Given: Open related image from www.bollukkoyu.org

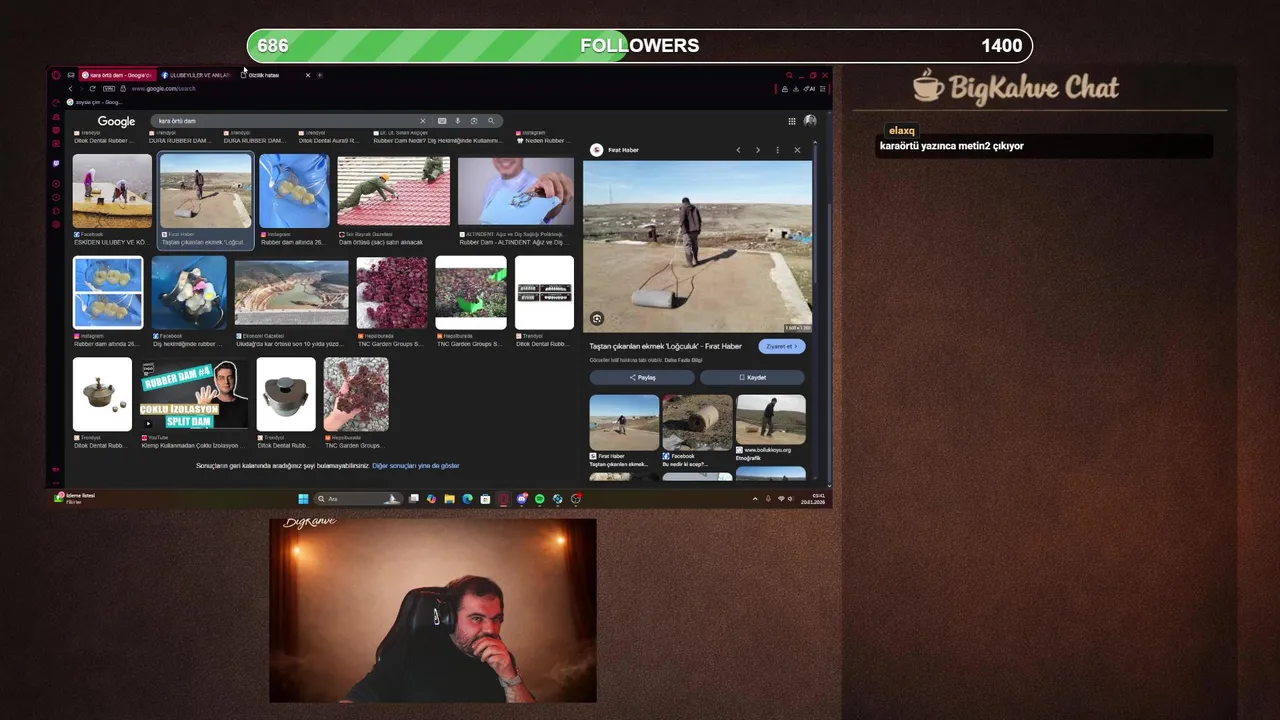Looking at the screenshot, I should coord(770,420).
